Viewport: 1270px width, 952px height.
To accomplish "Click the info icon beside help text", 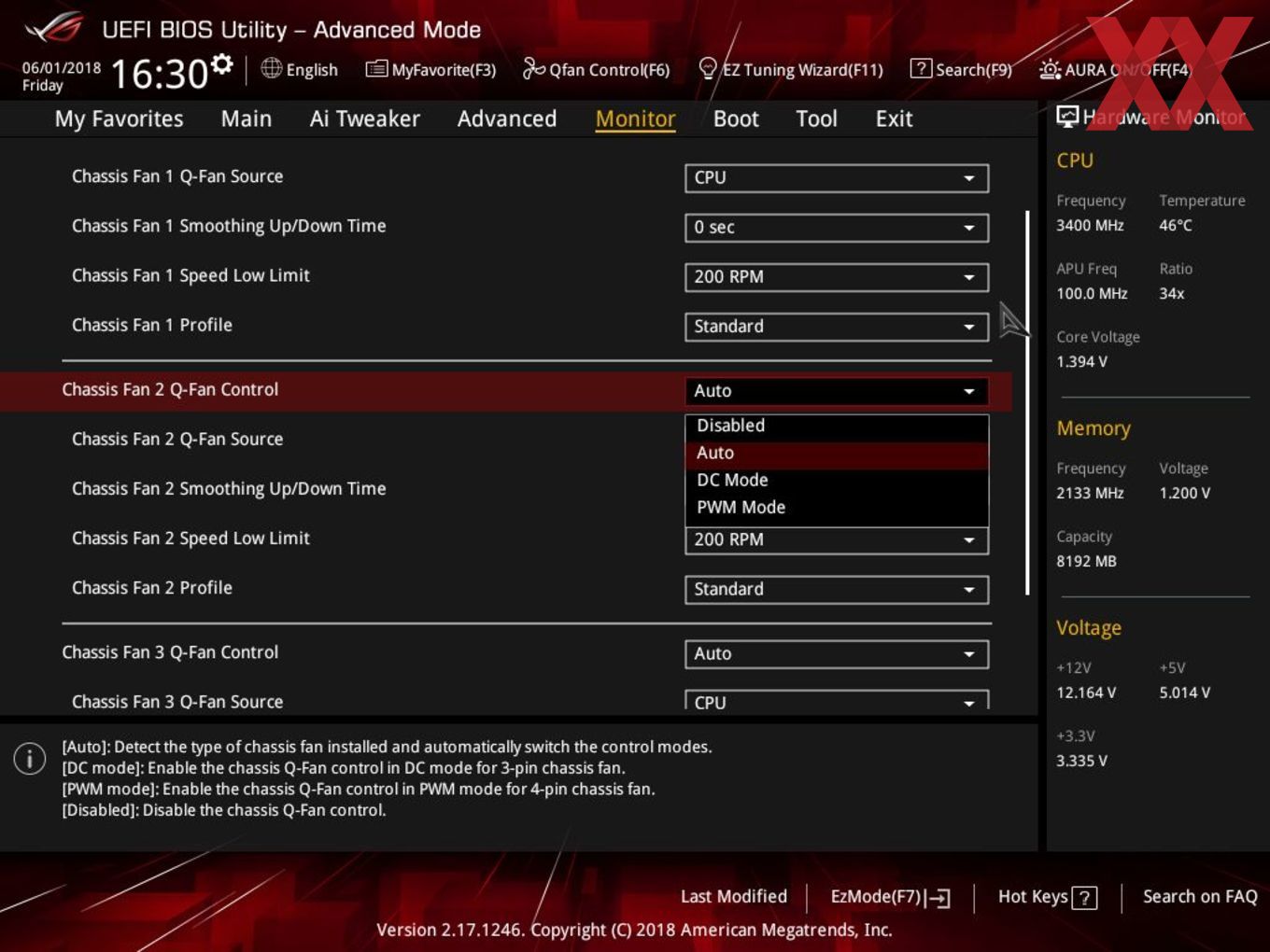I will pyautogui.click(x=30, y=758).
